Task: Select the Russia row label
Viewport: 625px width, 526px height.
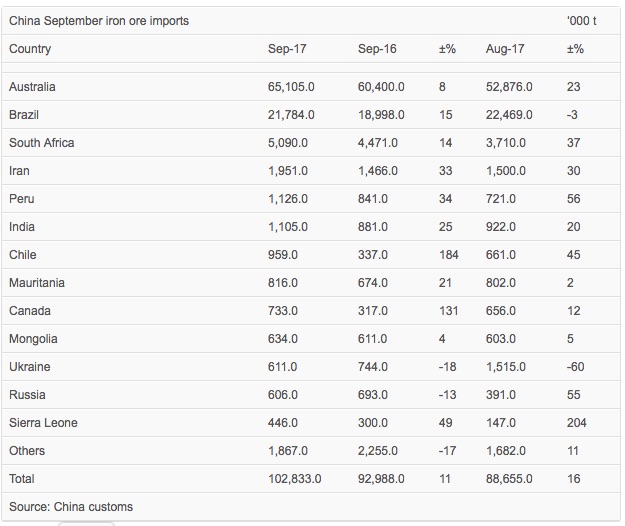Action: [27, 395]
